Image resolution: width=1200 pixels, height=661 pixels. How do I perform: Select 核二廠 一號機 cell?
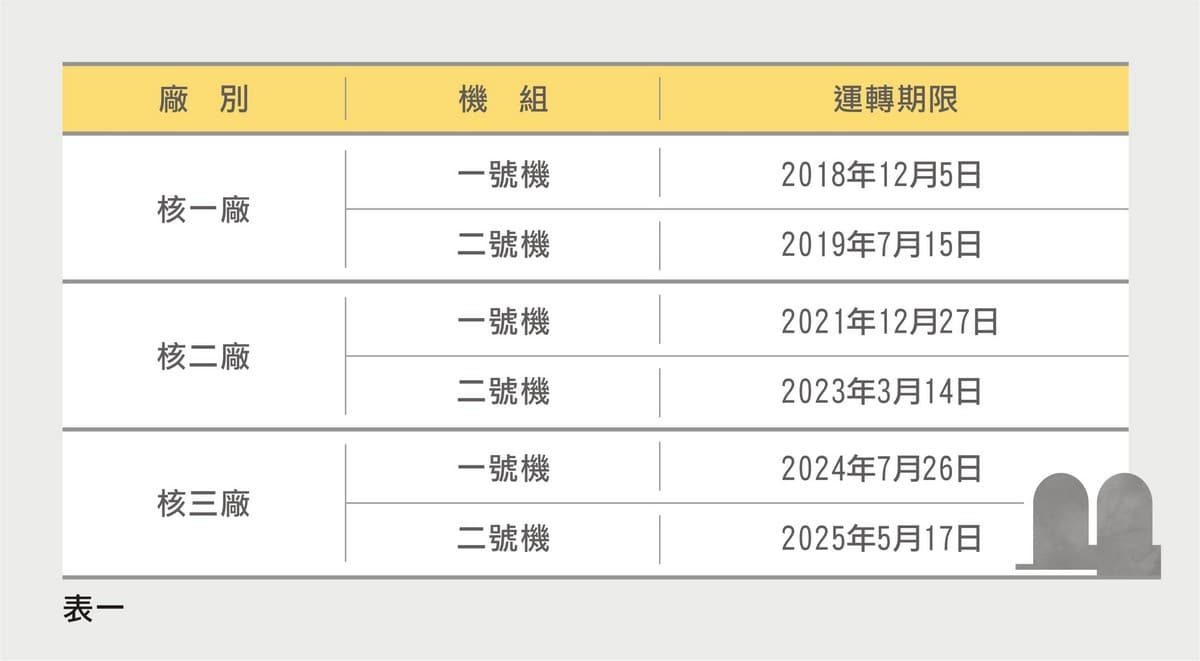coord(503,322)
